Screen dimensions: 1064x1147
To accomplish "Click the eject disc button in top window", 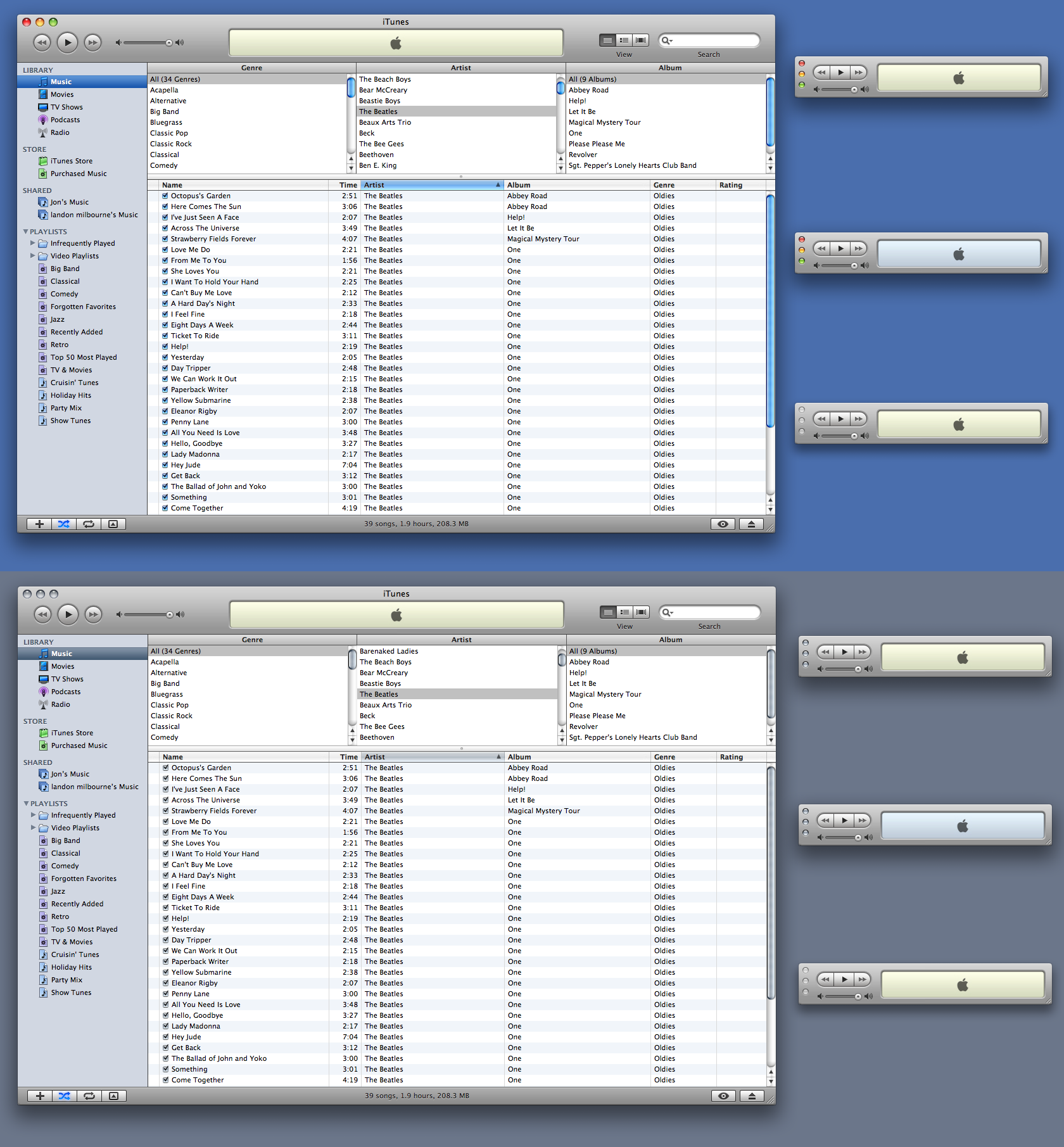I will point(751,524).
